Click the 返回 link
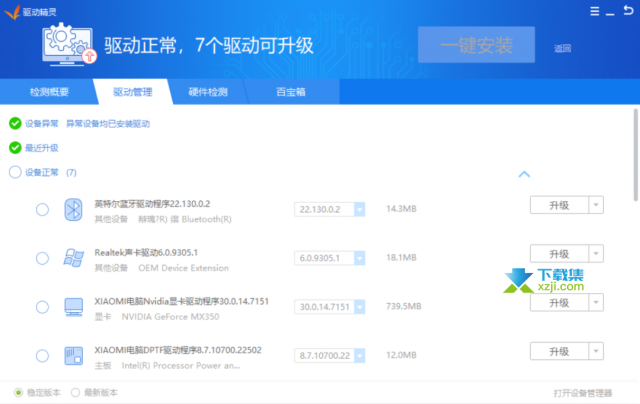Image resolution: width=640 pixels, height=404 pixels. (562, 49)
